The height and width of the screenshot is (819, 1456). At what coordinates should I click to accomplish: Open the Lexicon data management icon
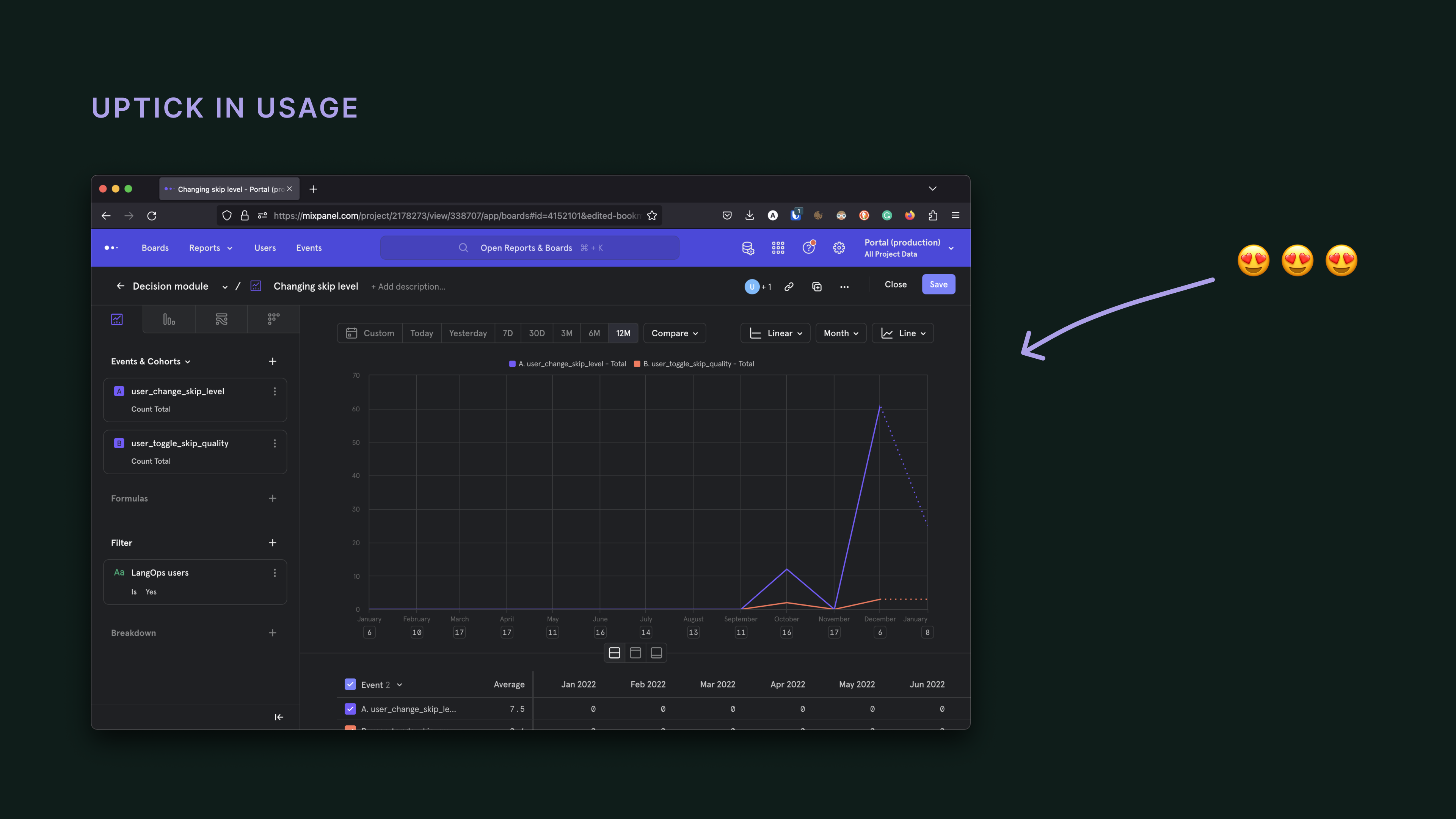[748, 248]
